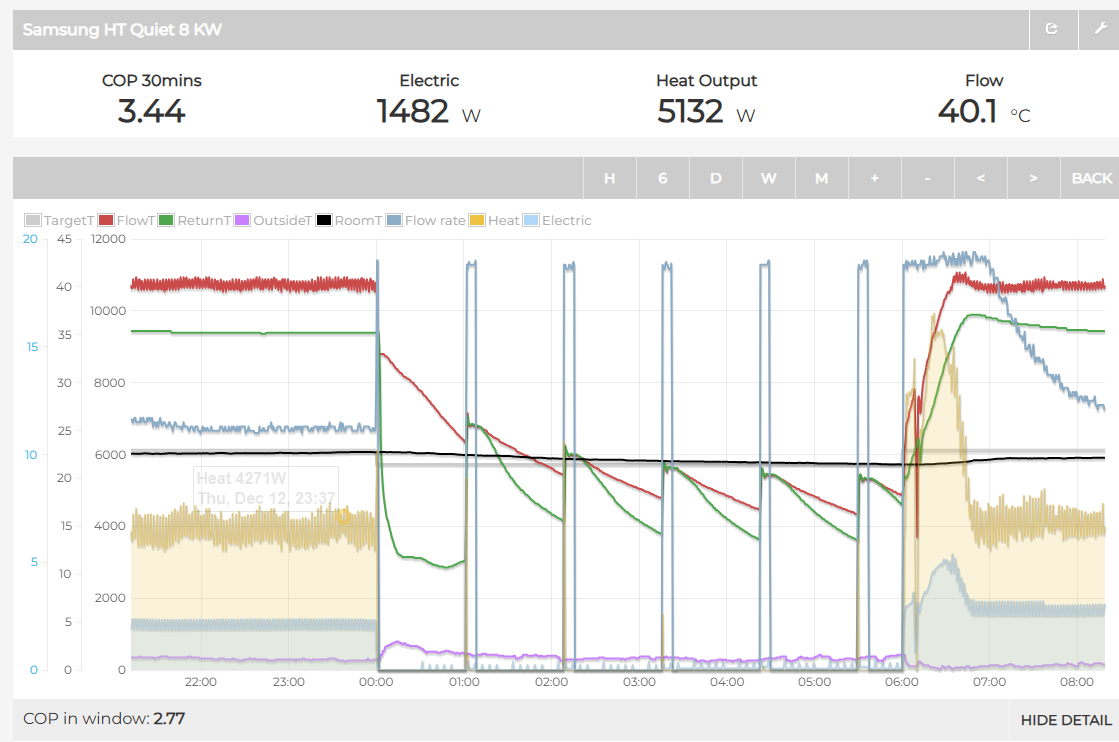Zoom in with the plus button

(875, 178)
